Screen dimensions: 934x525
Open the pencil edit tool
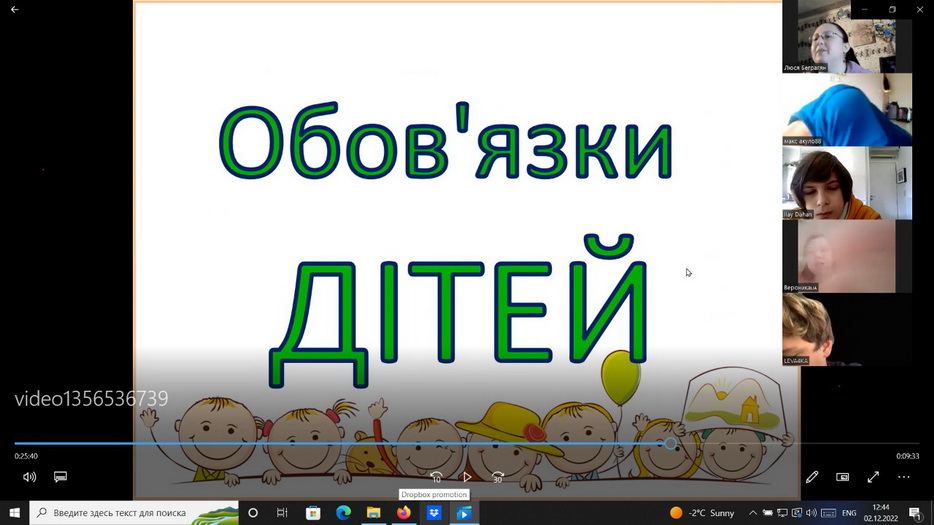pyautogui.click(x=812, y=477)
